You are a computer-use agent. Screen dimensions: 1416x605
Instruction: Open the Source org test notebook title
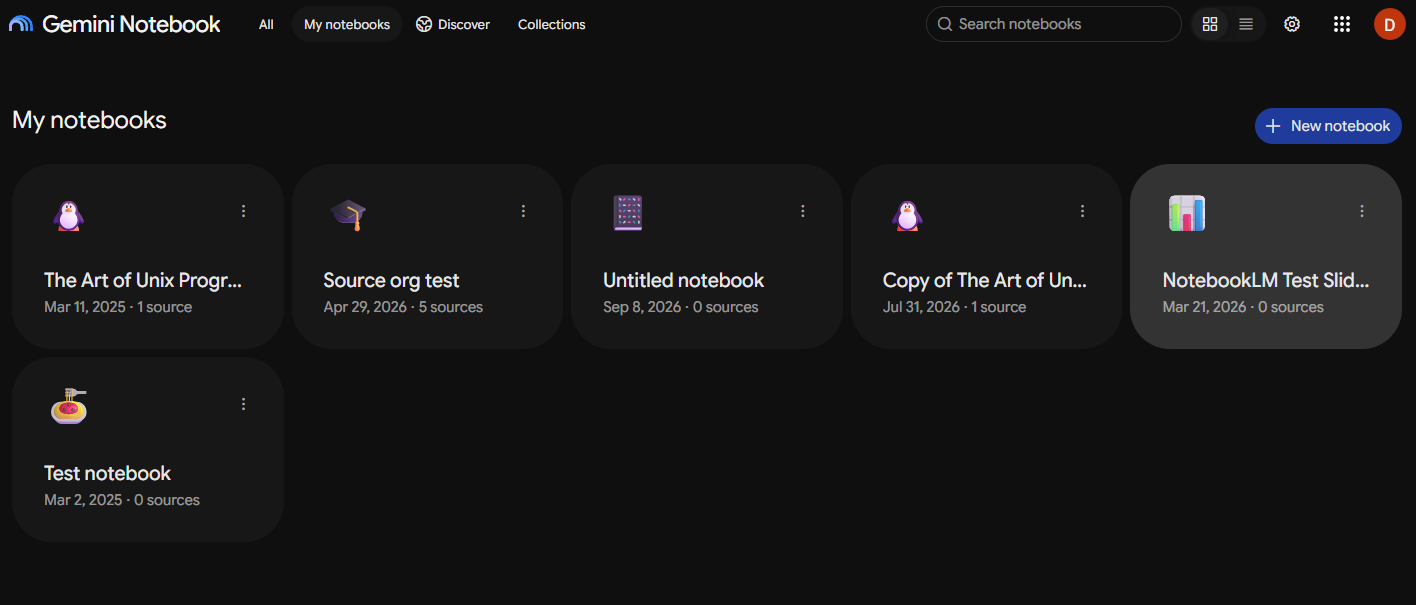pos(391,281)
